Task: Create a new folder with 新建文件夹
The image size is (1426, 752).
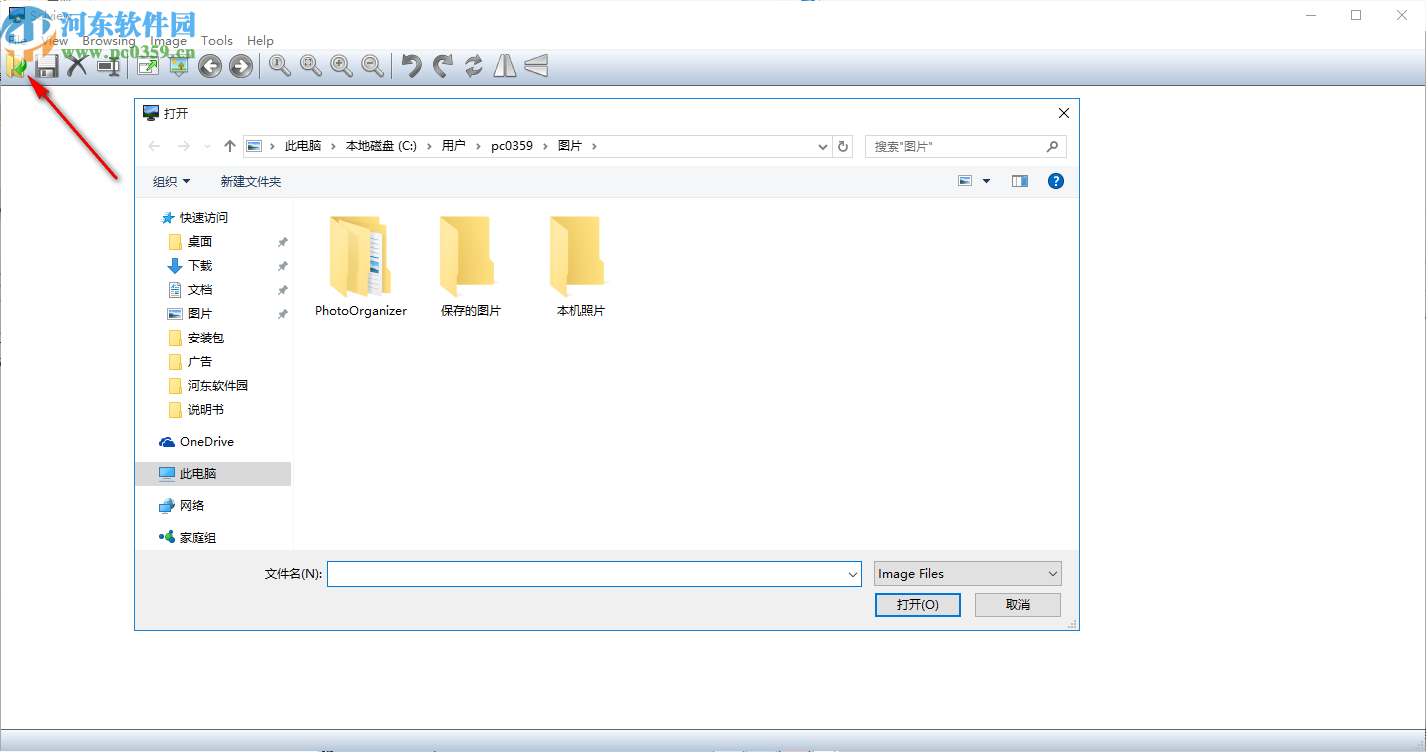Action: pos(250,181)
